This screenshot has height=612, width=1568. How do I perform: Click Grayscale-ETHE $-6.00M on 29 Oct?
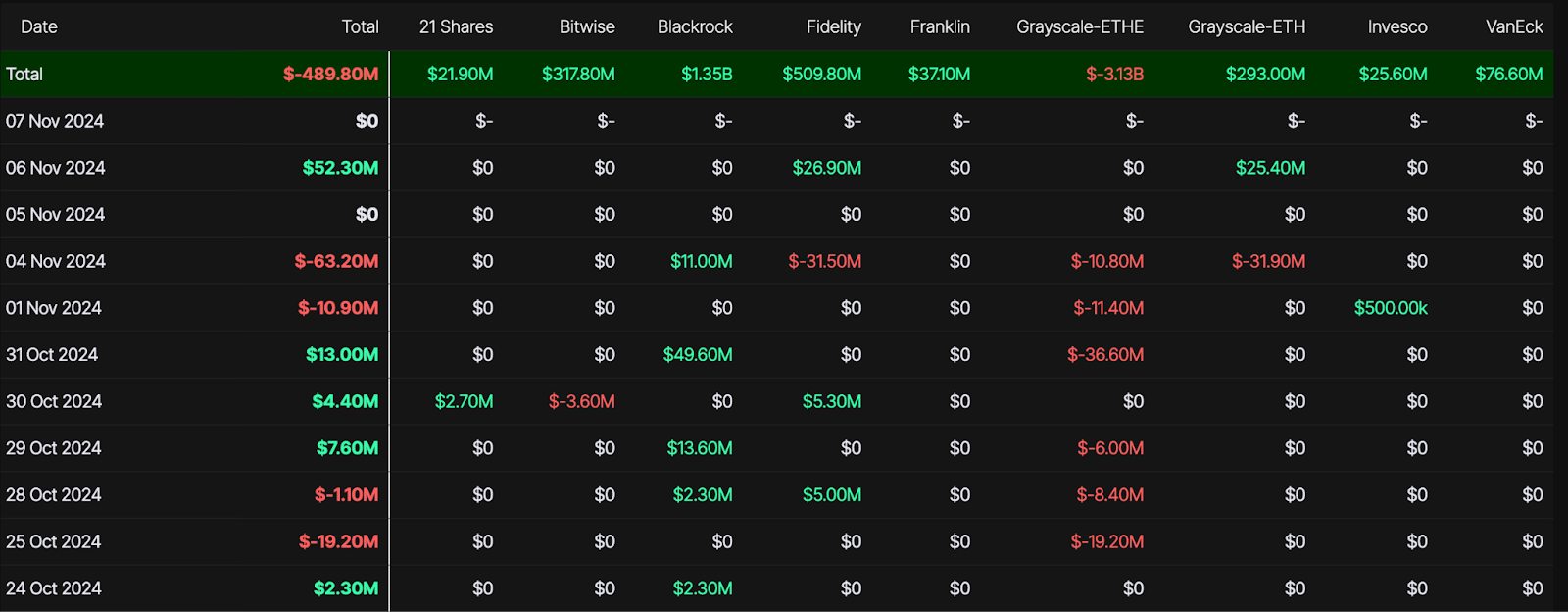click(x=1110, y=448)
